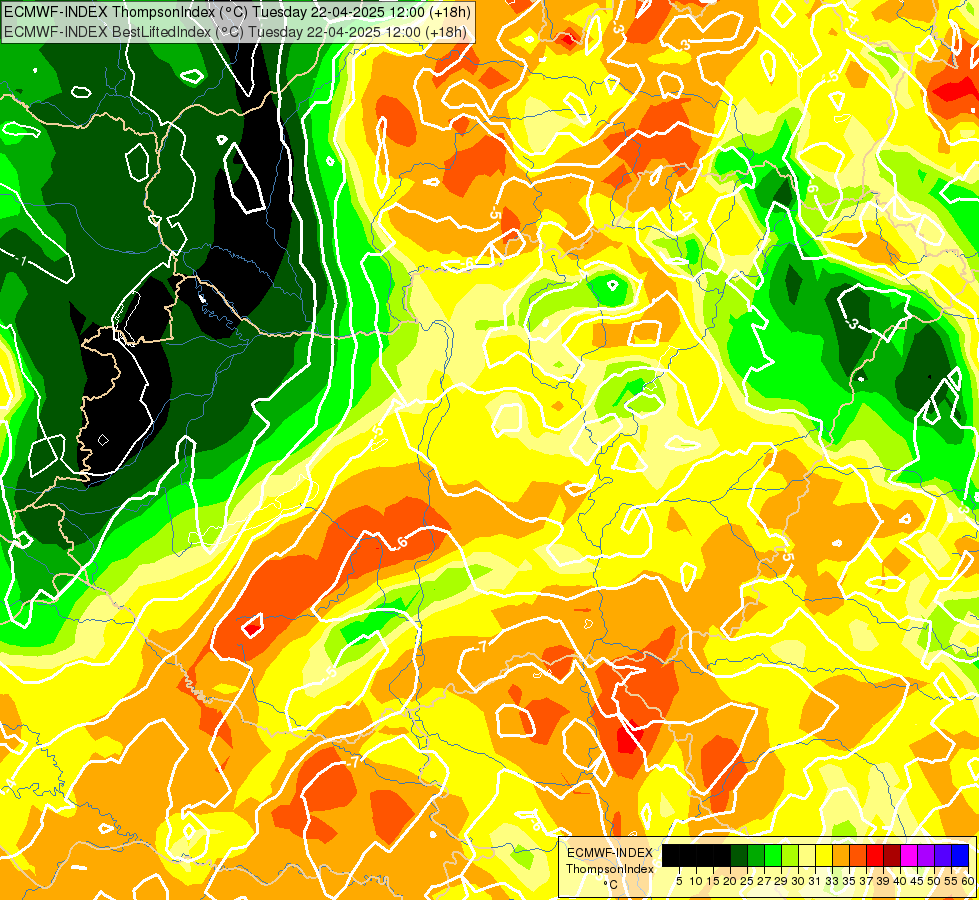This screenshot has width=979, height=900.
Task: Click legend scale value '60'
Action: tap(968, 881)
